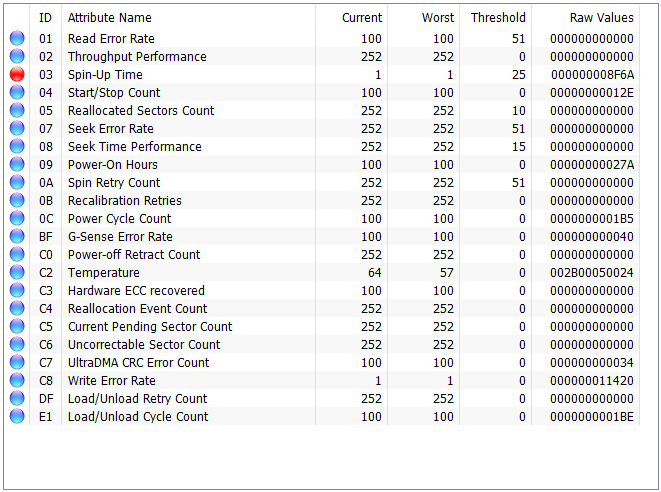Viewport: 661px width, 492px height.
Task: Sort by the Threshold column header
Action: (x=498, y=18)
